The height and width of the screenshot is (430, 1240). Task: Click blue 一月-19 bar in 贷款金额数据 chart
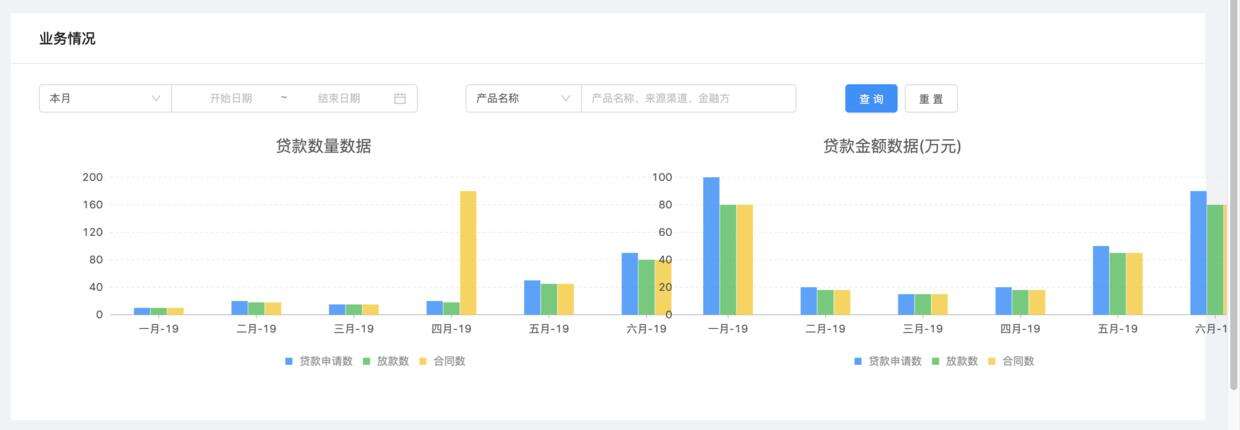711,246
